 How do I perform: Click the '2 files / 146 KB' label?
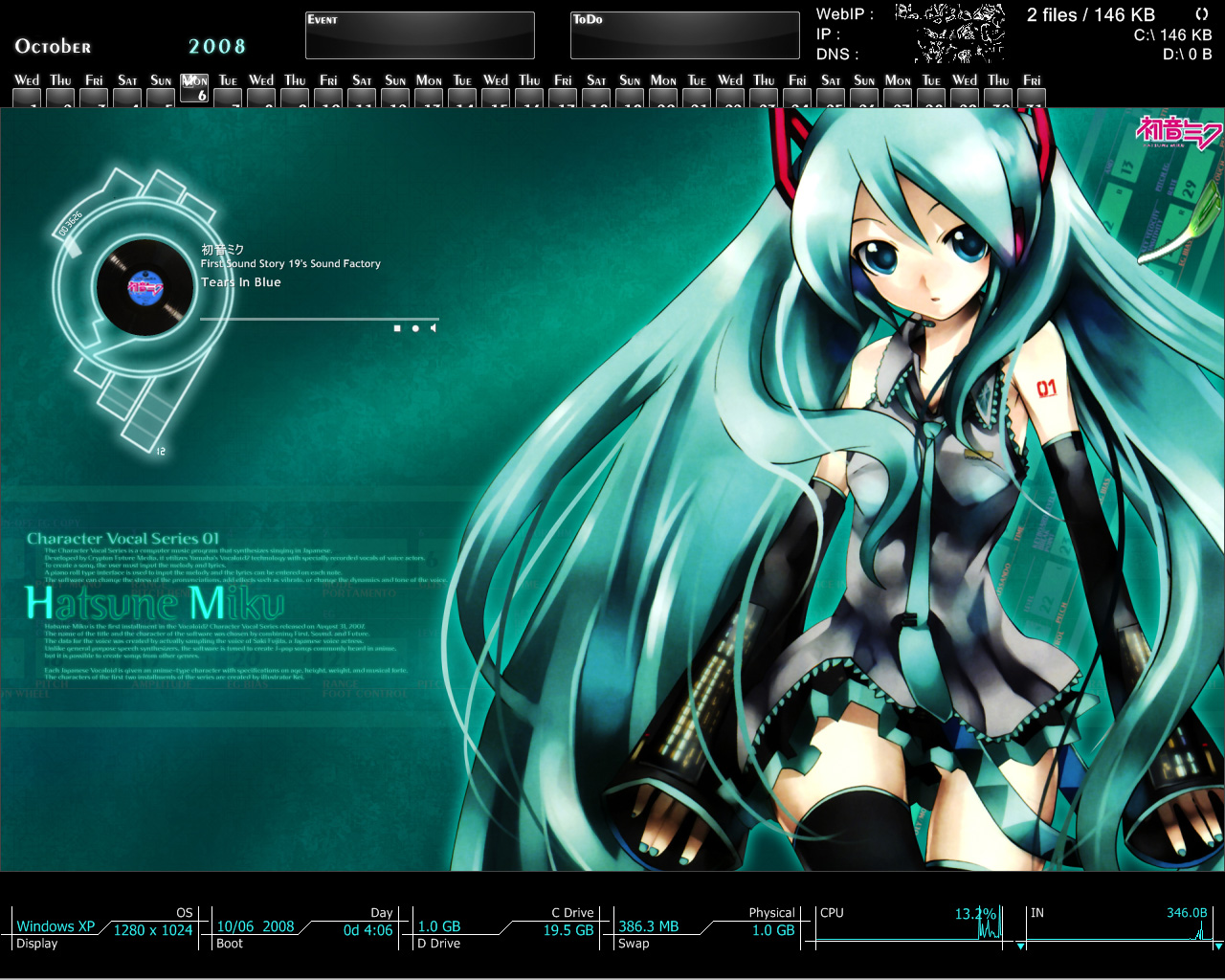[x=1090, y=15]
